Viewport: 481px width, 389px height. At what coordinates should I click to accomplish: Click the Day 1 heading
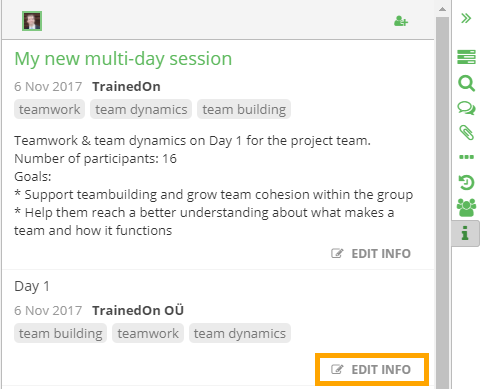(x=32, y=286)
